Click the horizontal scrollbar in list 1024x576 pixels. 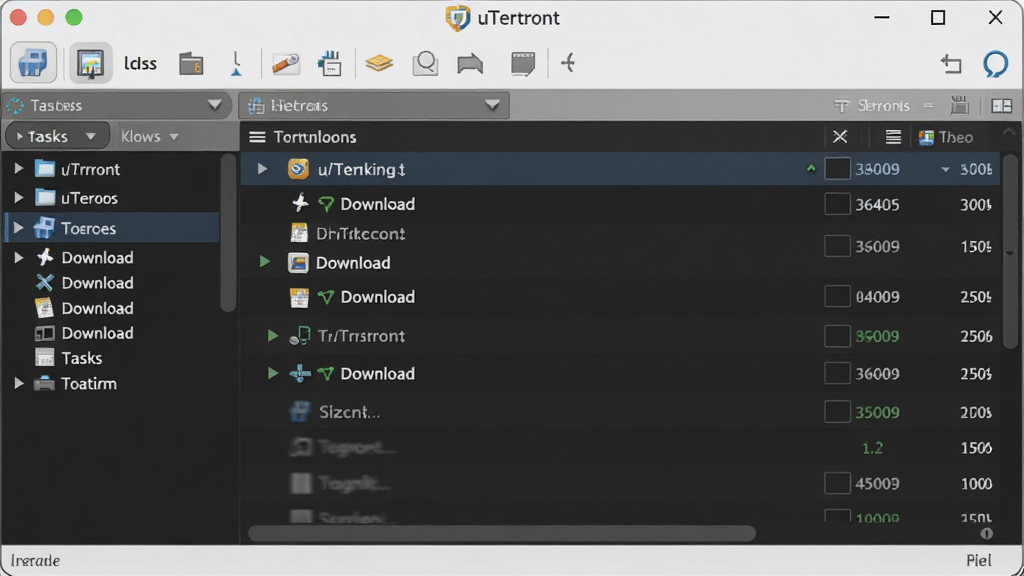click(x=502, y=534)
